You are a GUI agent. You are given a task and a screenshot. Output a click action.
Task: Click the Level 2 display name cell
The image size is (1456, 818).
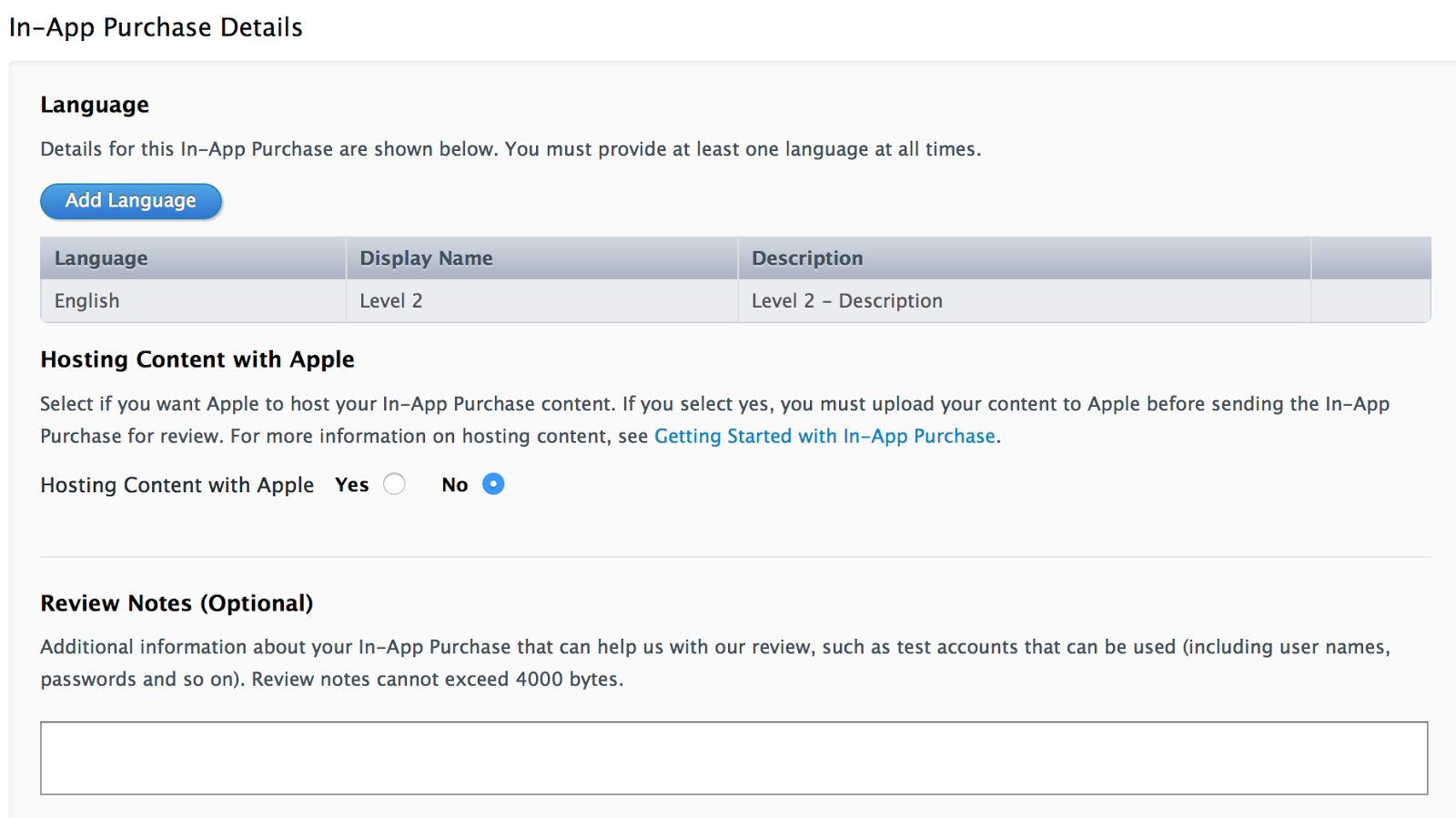(391, 301)
